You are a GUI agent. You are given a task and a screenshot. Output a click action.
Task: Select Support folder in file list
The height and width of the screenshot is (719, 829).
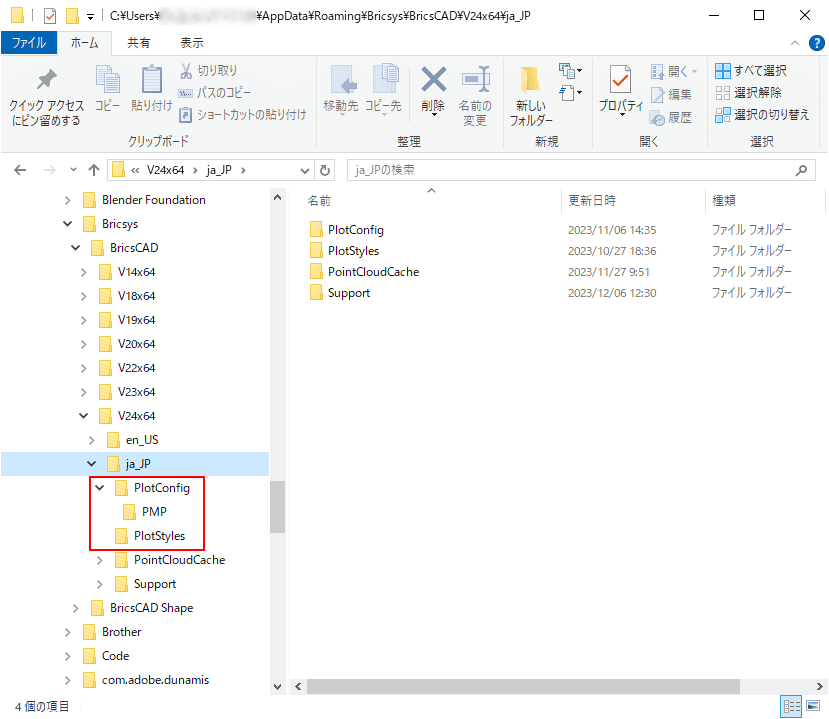(x=339, y=293)
